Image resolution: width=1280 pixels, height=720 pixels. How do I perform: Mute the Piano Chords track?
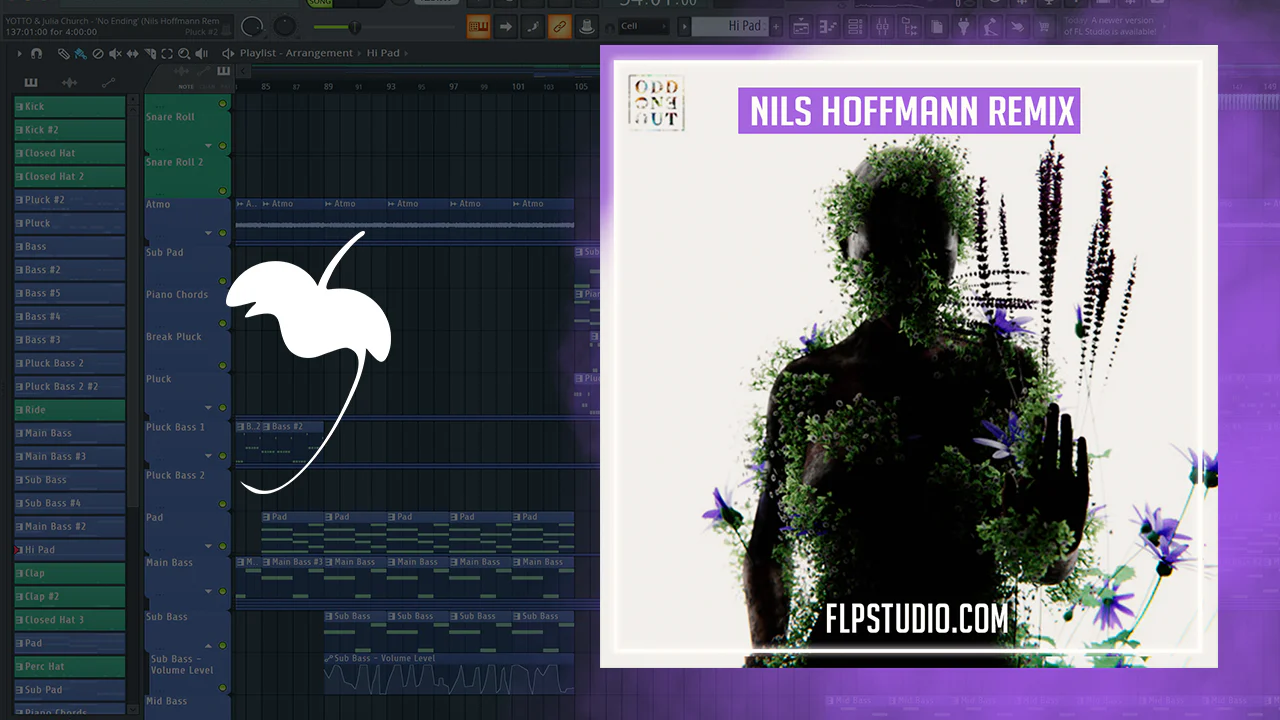[x=223, y=323]
